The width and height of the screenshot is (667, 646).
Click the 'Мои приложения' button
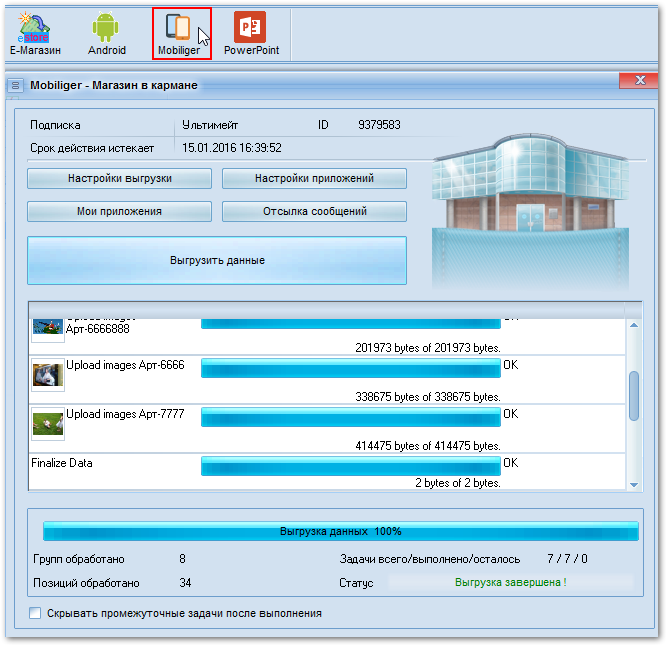[119, 212]
